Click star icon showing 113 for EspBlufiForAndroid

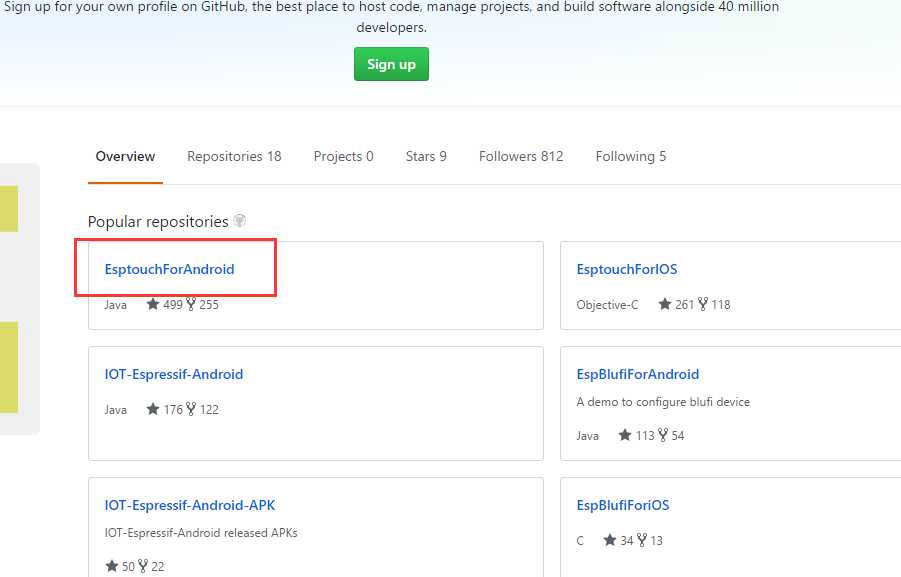tap(625, 435)
